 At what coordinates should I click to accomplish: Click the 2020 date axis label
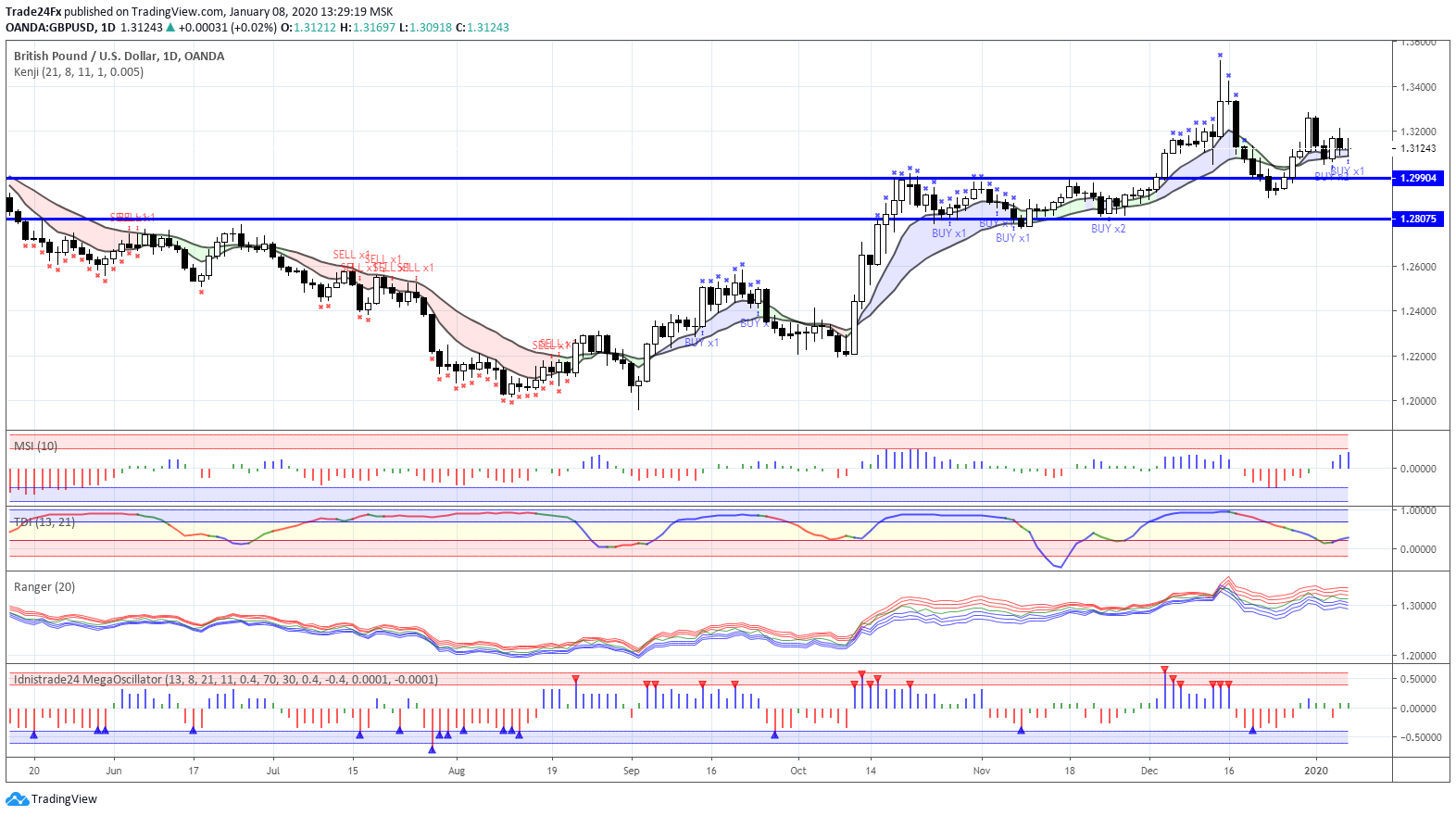1316,771
